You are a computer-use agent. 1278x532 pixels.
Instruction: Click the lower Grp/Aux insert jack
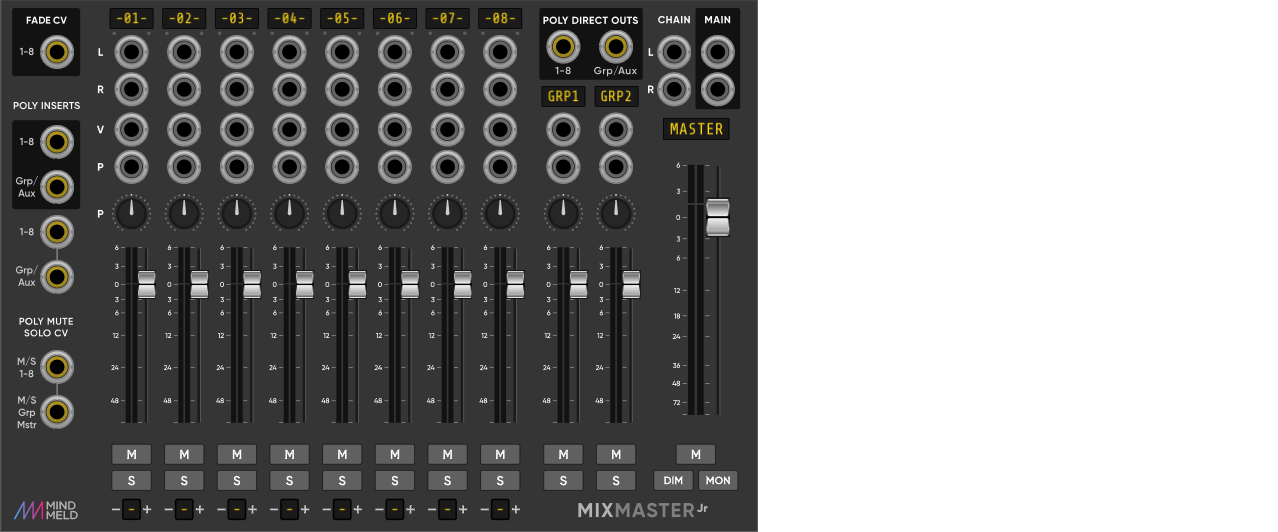[x=58, y=276]
